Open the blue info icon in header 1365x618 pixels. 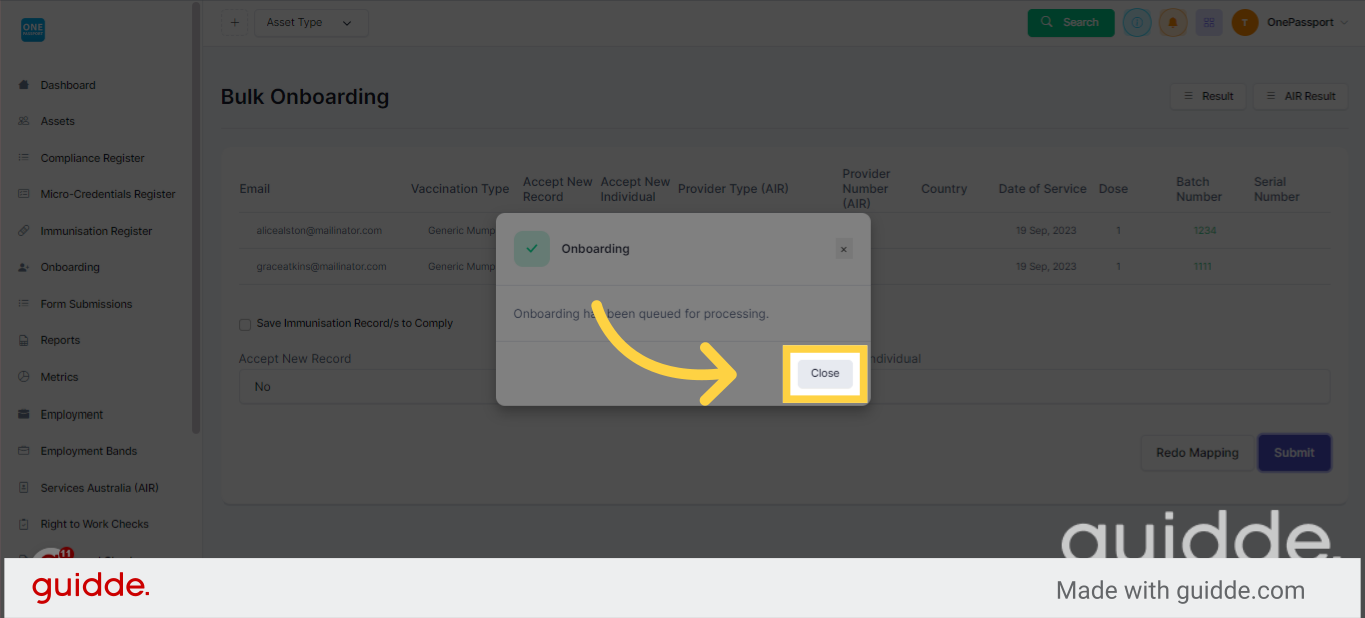(1137, 22)
